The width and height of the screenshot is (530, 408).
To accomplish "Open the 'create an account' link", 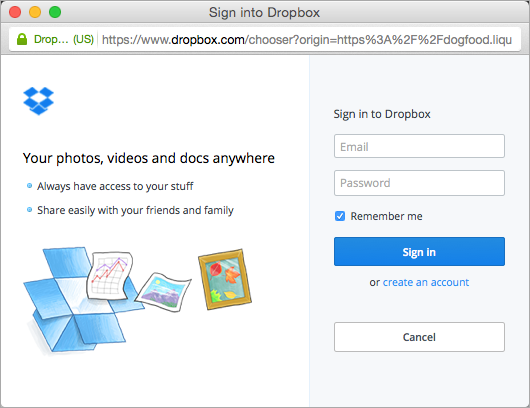I will (426, 282).
